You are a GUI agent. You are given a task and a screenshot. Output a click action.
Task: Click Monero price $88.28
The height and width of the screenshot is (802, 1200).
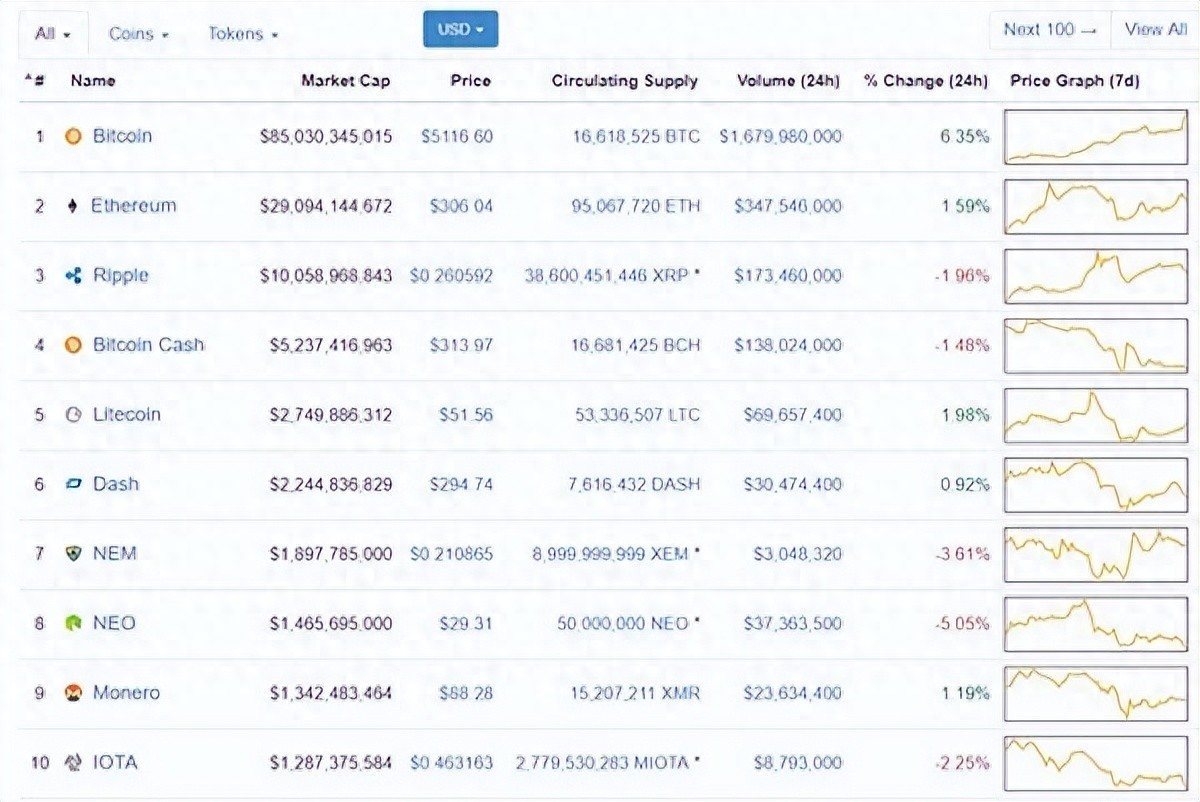pyautogui.click(x=466, y=693)
